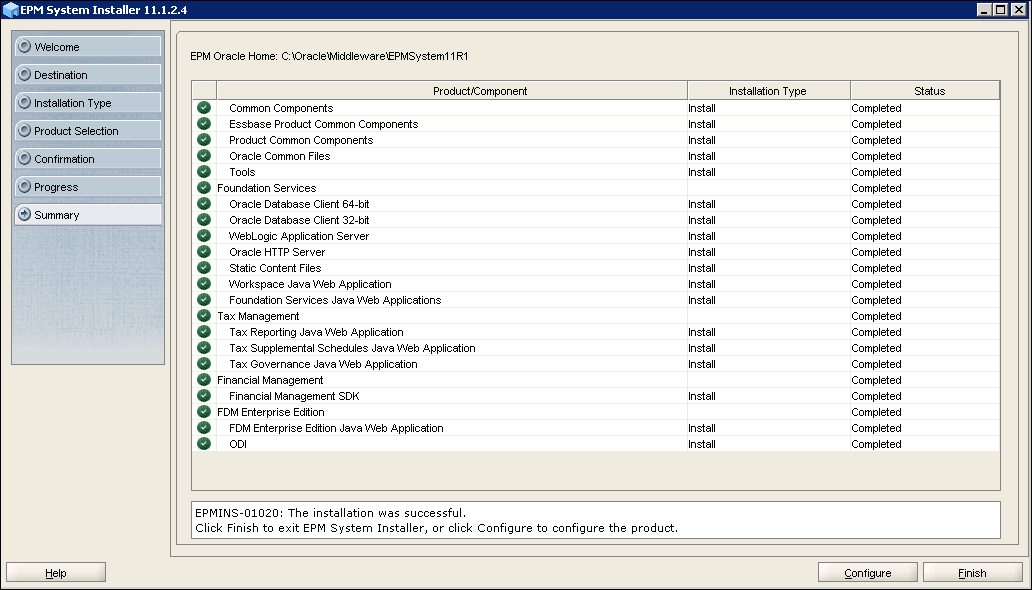Click the EPM System Installer title bar icon

click(11, 10)
